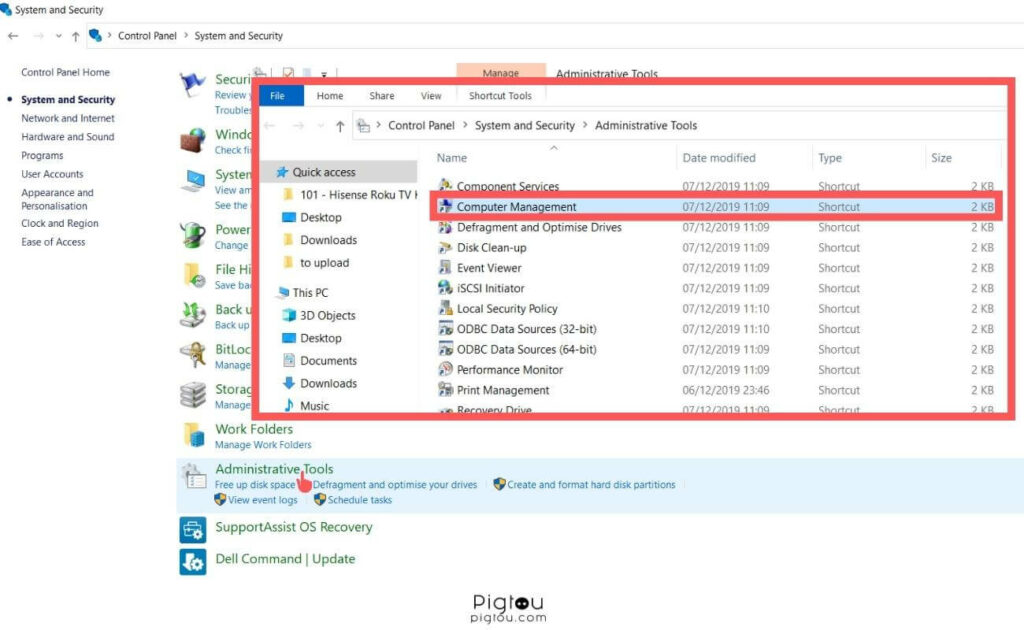Select This PC in navigation pane
Screen dimensions: 1024x630
[310, 293]
